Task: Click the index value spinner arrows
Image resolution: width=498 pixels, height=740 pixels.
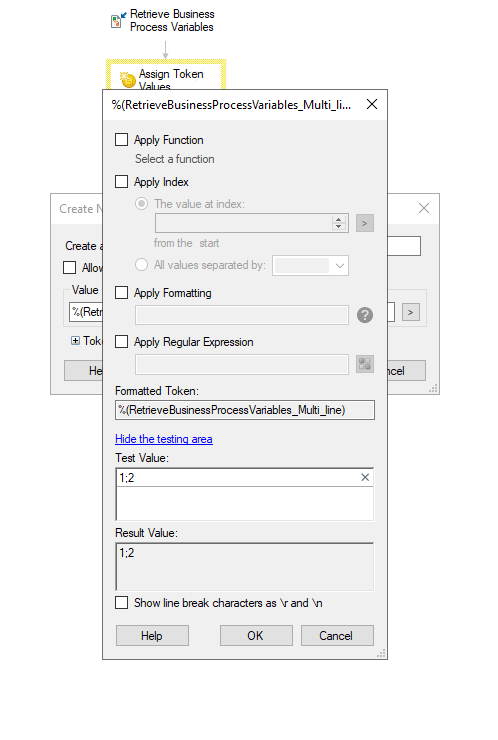Action: (338, 223)
